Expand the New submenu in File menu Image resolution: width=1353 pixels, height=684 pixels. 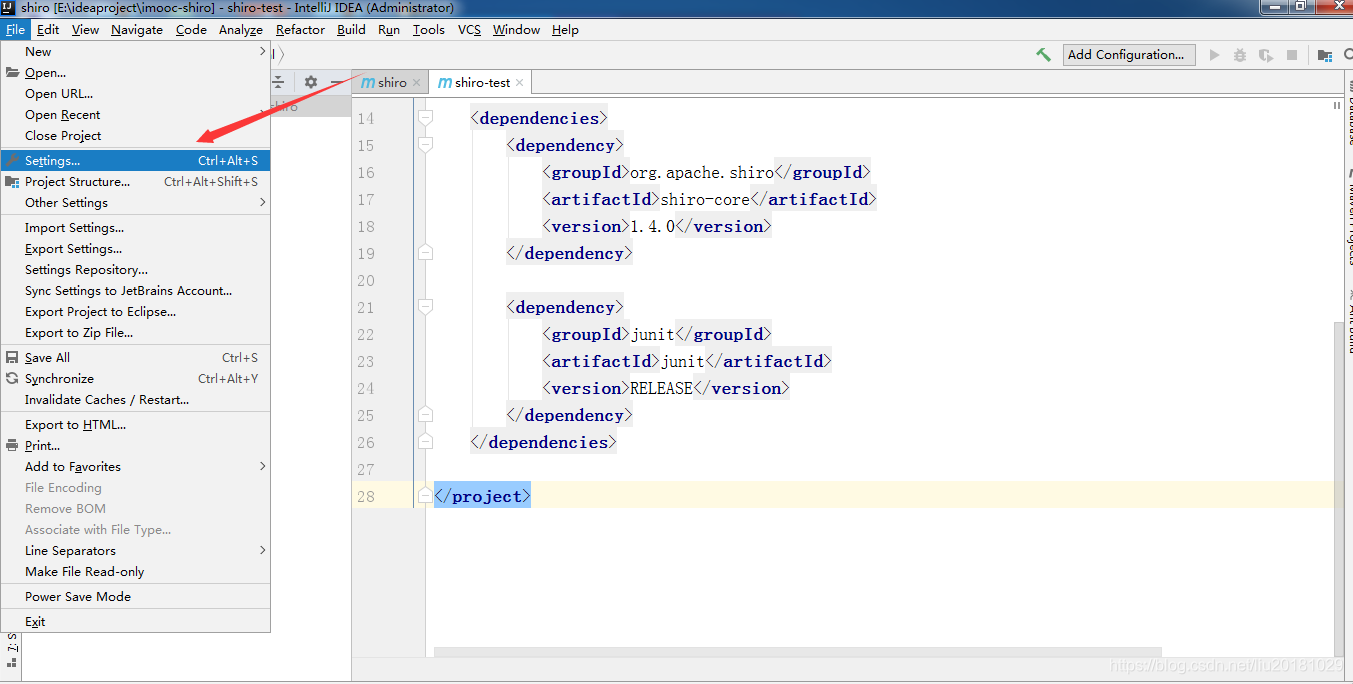[136, 51]
